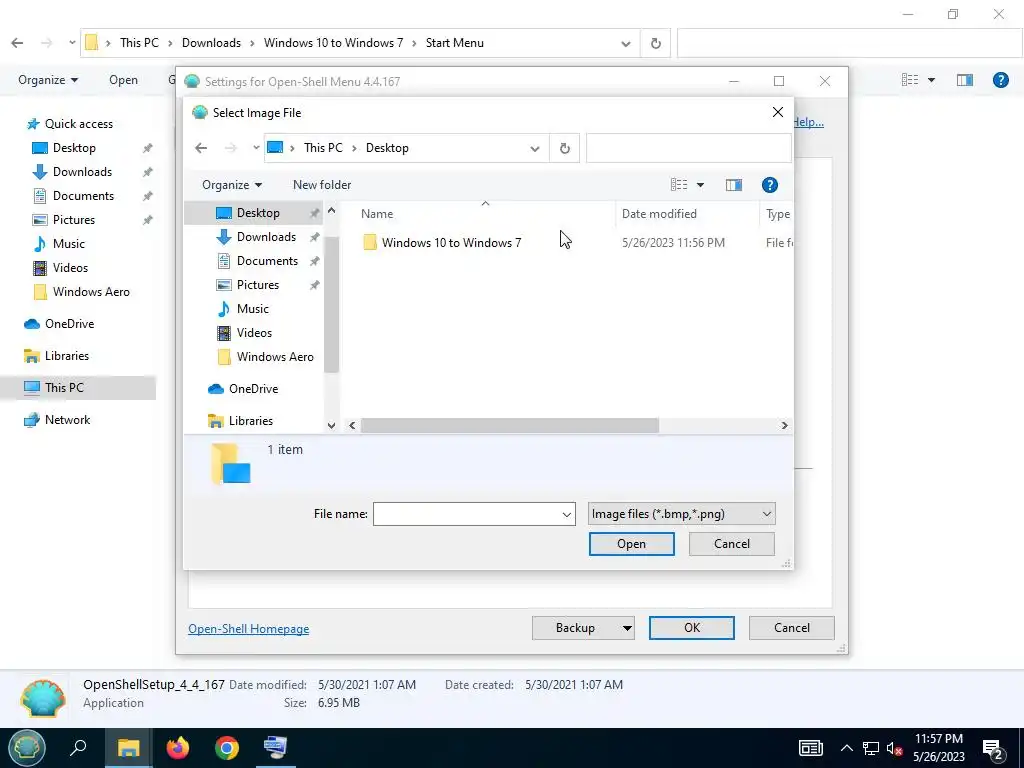1024x768 pixels.
Task: Change view layout icon in the dialog
Action: coord(679,185)
